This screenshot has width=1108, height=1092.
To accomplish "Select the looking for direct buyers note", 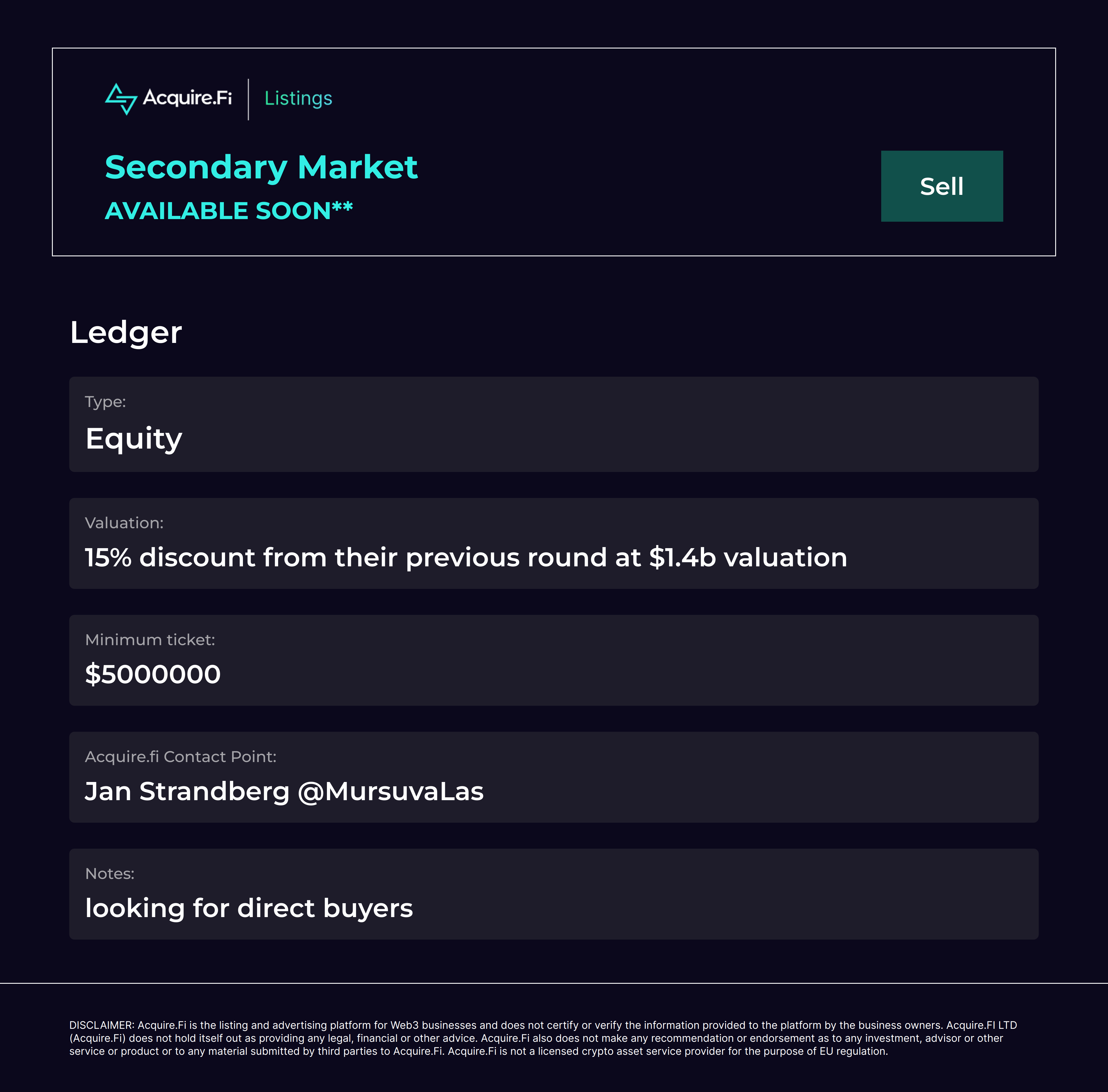I will click(249, 908).
